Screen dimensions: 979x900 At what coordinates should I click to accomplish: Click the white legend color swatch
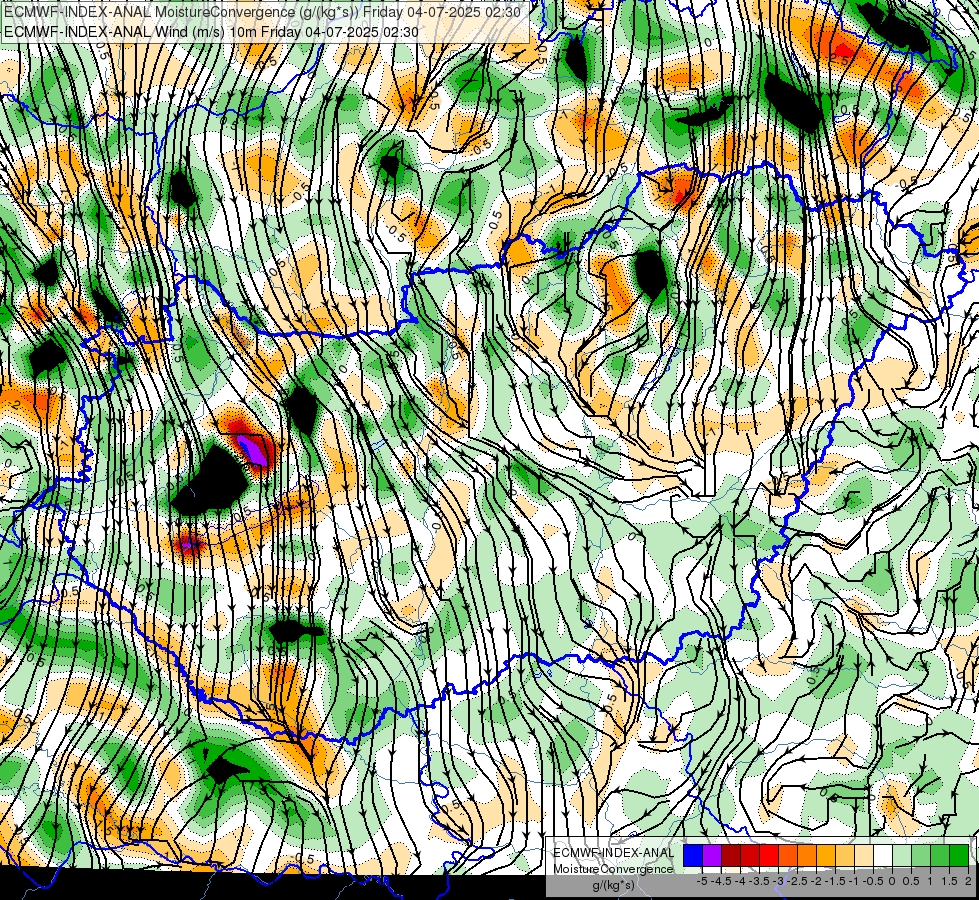pos(883,856)
